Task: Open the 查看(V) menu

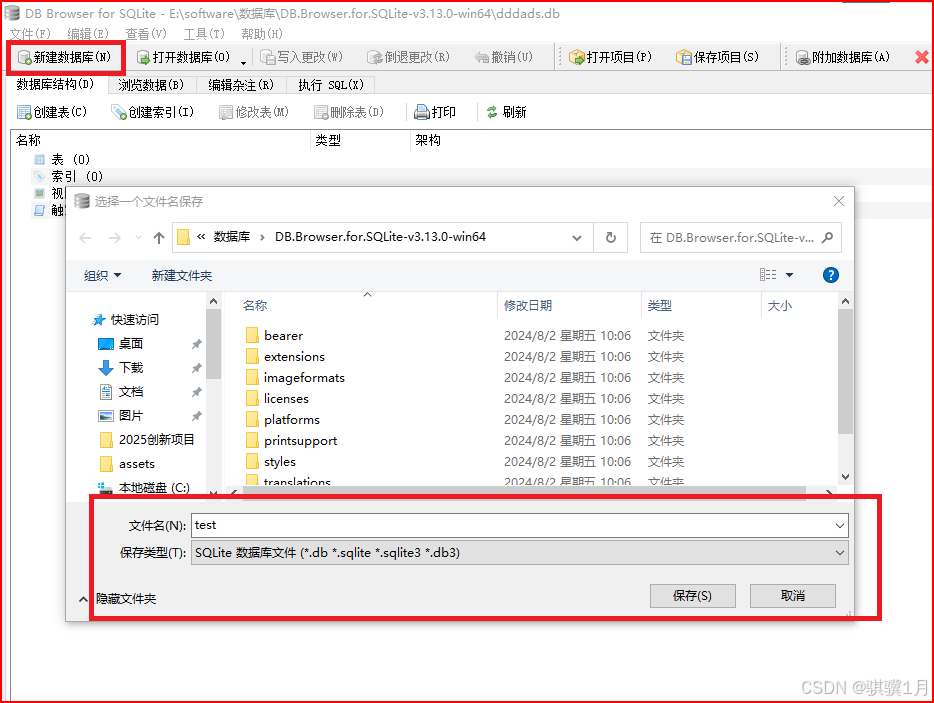Action: coord(146,34)
